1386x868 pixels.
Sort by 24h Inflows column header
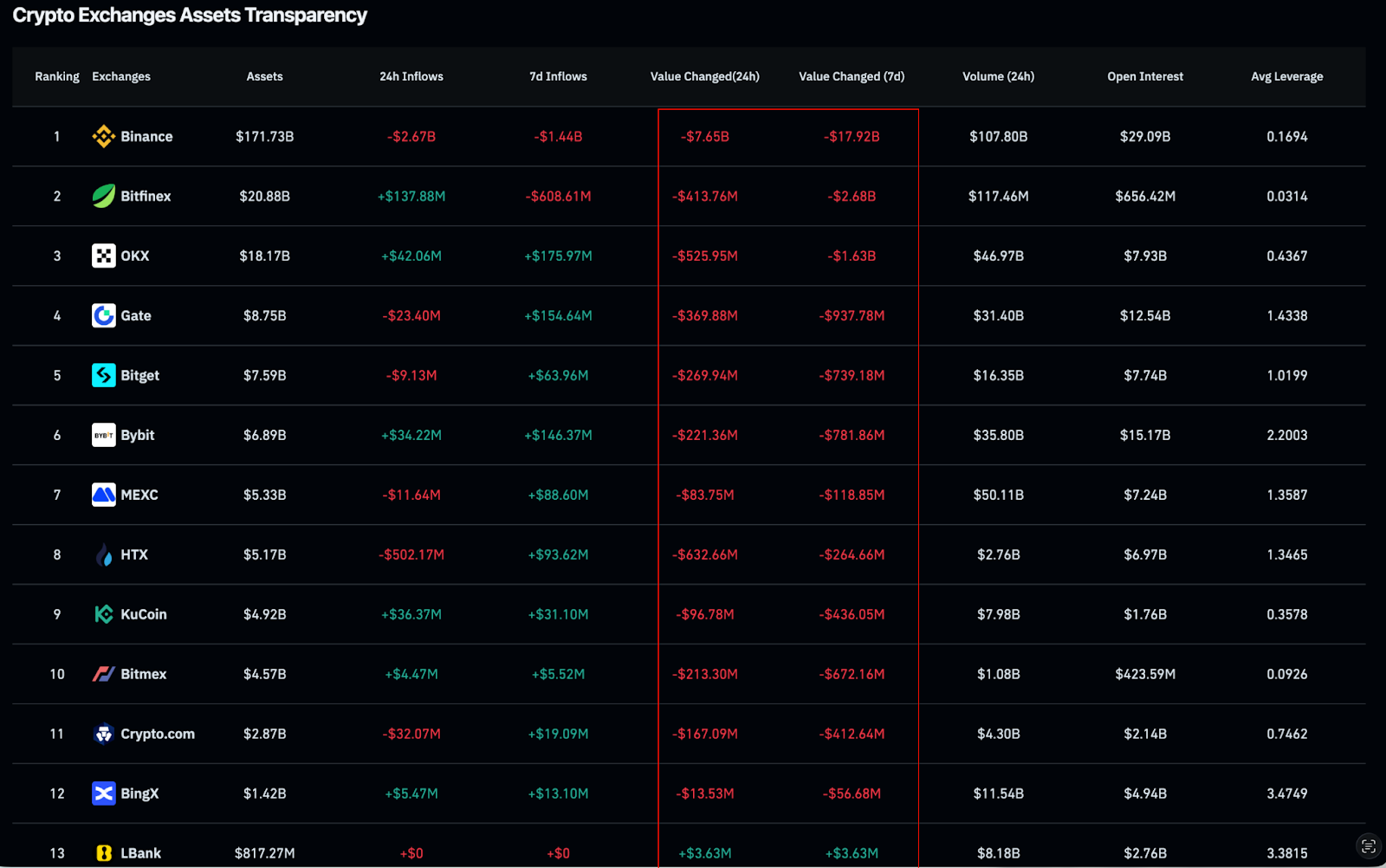[411, 77]
